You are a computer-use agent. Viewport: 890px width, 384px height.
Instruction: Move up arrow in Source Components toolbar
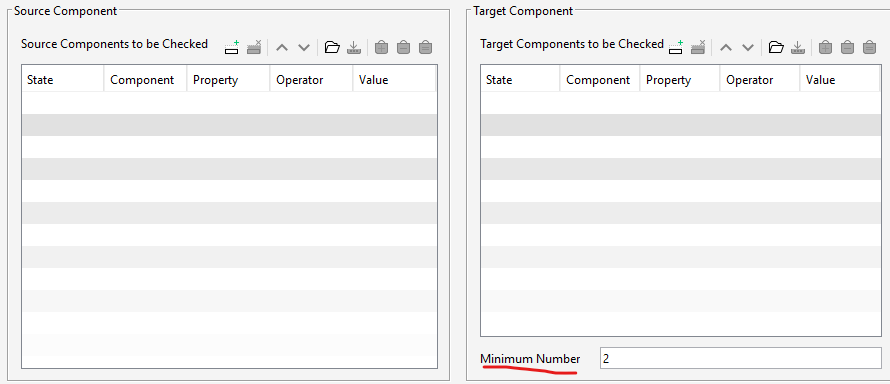click(282, 48)
